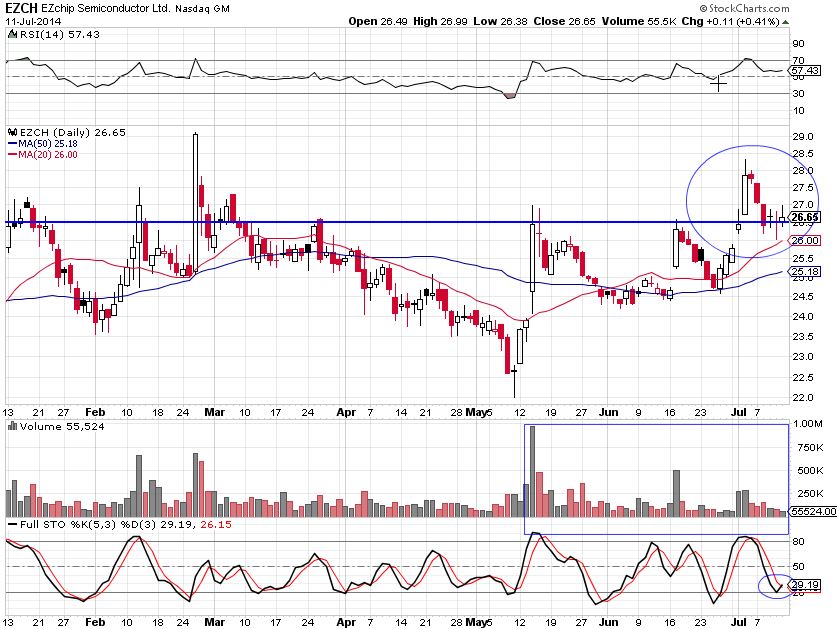
Task: Click the green up arrow after Chg percentage
Action: [785, 22]
